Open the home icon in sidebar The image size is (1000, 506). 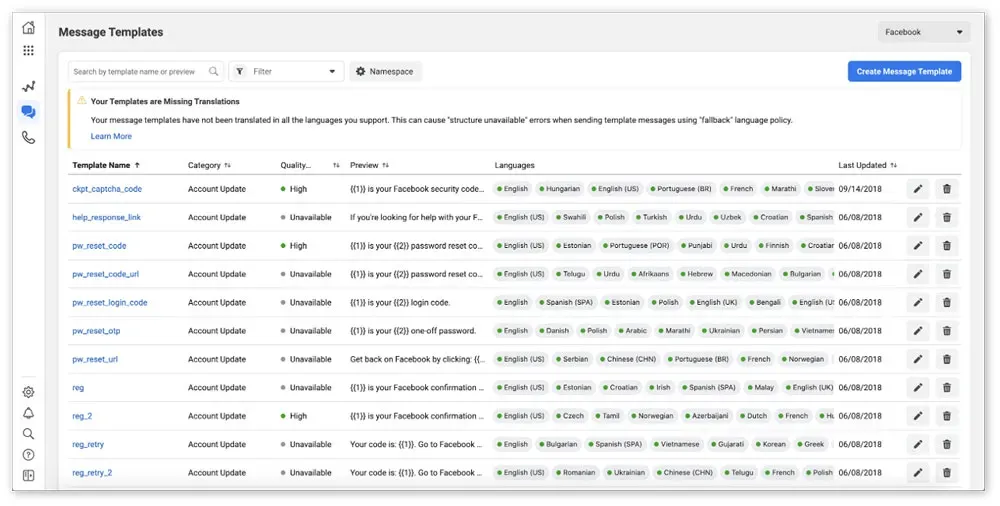pos(28,27)
